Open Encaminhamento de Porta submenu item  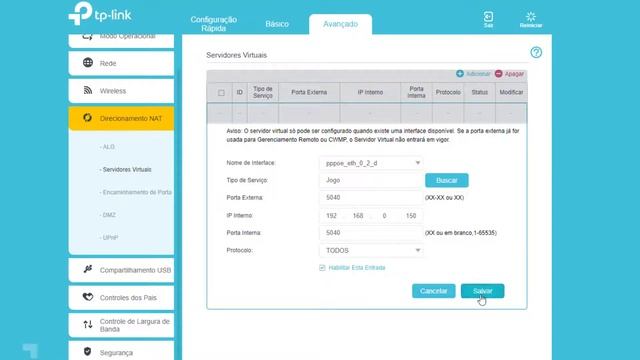click(136, 192)
